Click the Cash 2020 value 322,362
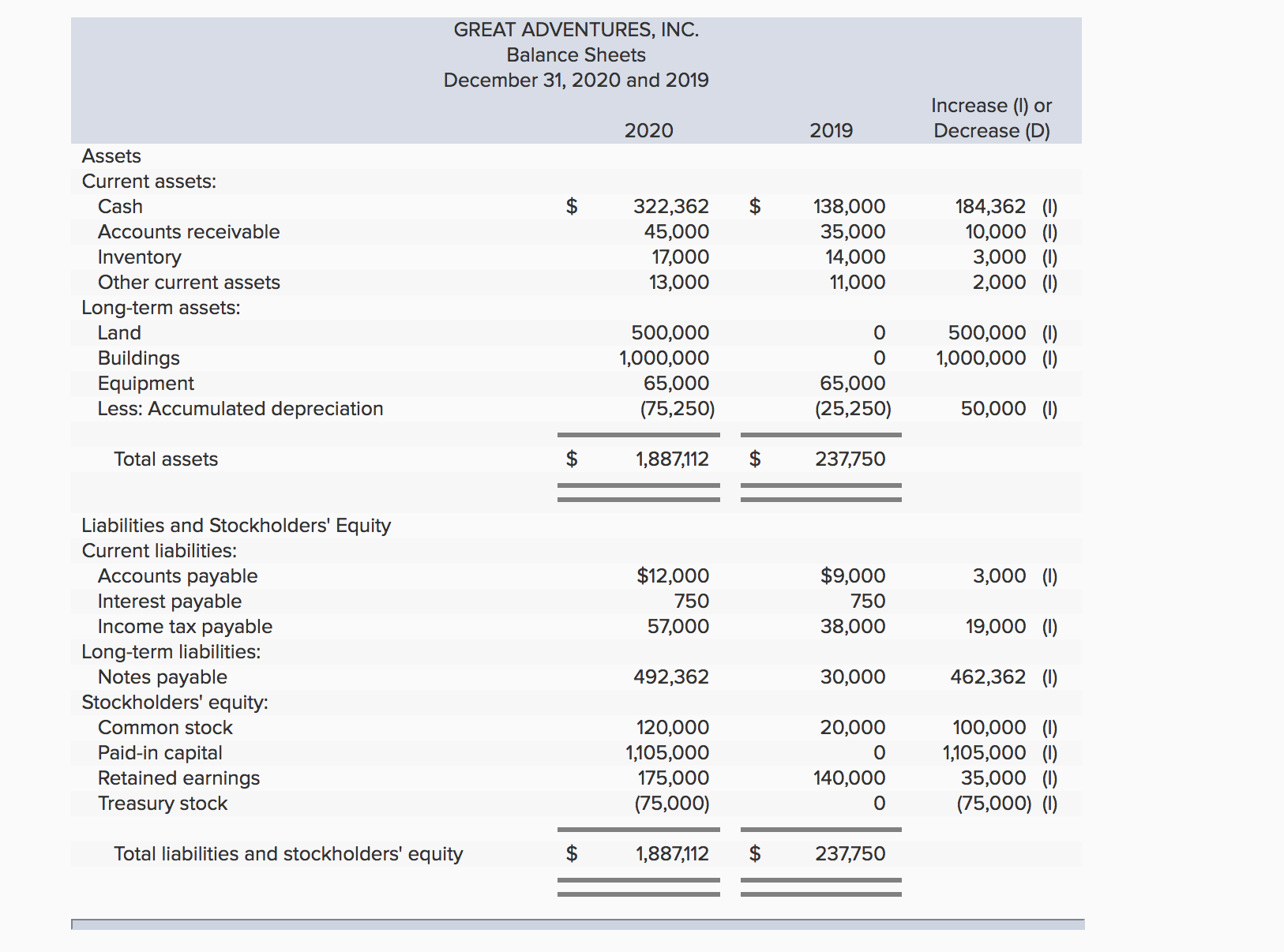This screenshot has width=1284, height=952. click(670, 207)
